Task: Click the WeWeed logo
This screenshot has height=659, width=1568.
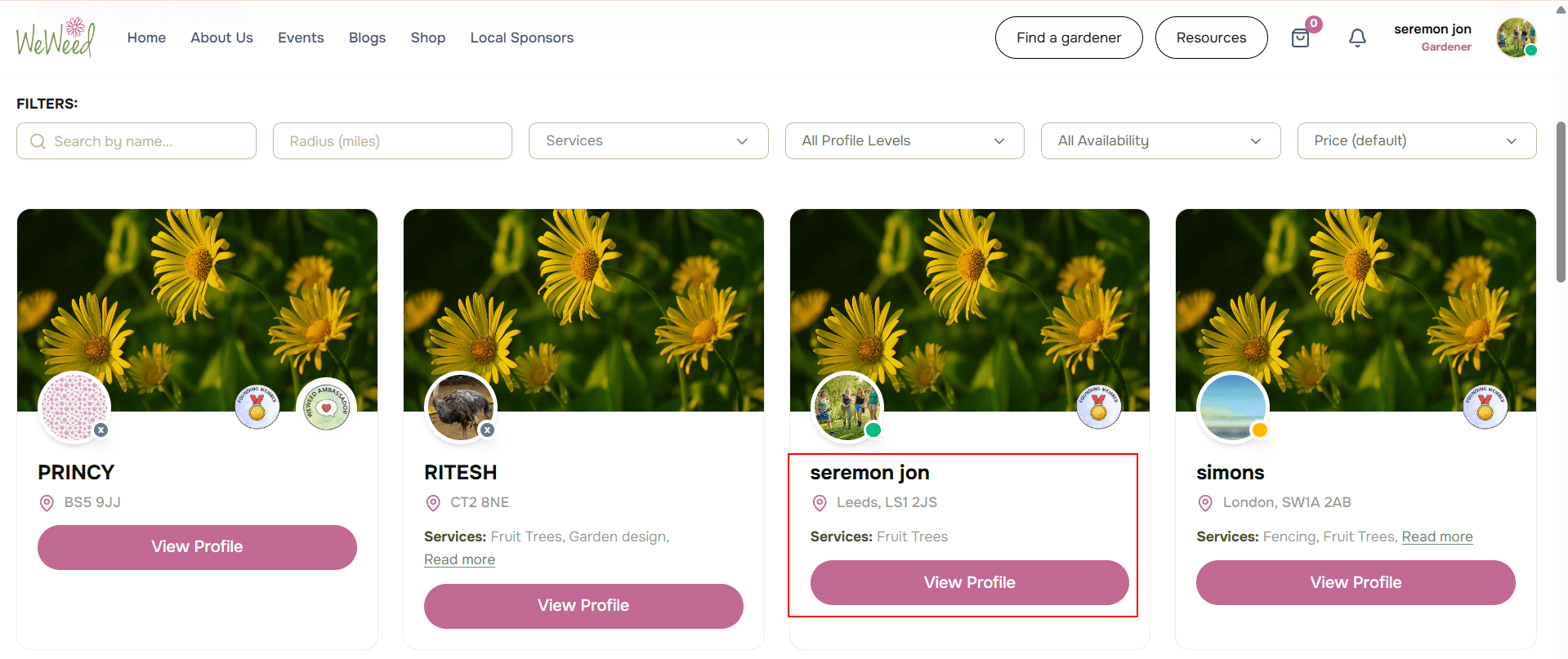Action: [56, 38]
